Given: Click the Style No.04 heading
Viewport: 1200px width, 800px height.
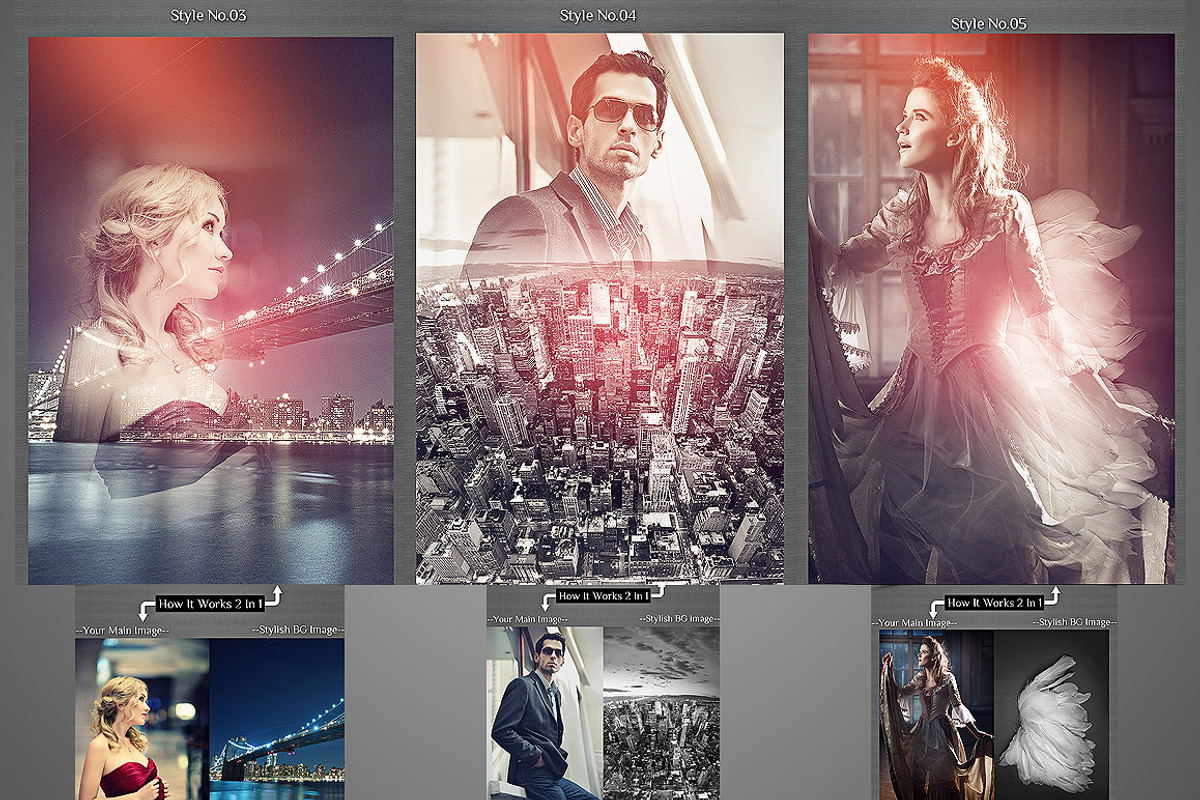Looking at the screenshot, I should (598, 15).
